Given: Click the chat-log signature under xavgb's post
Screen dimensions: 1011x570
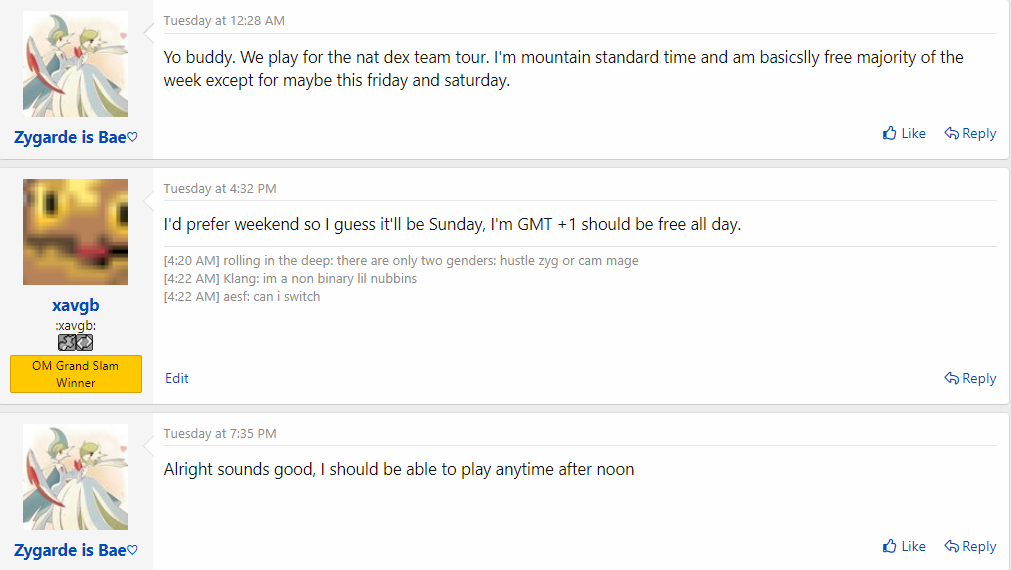Looking at the screenshot, I should pos(400,278).
